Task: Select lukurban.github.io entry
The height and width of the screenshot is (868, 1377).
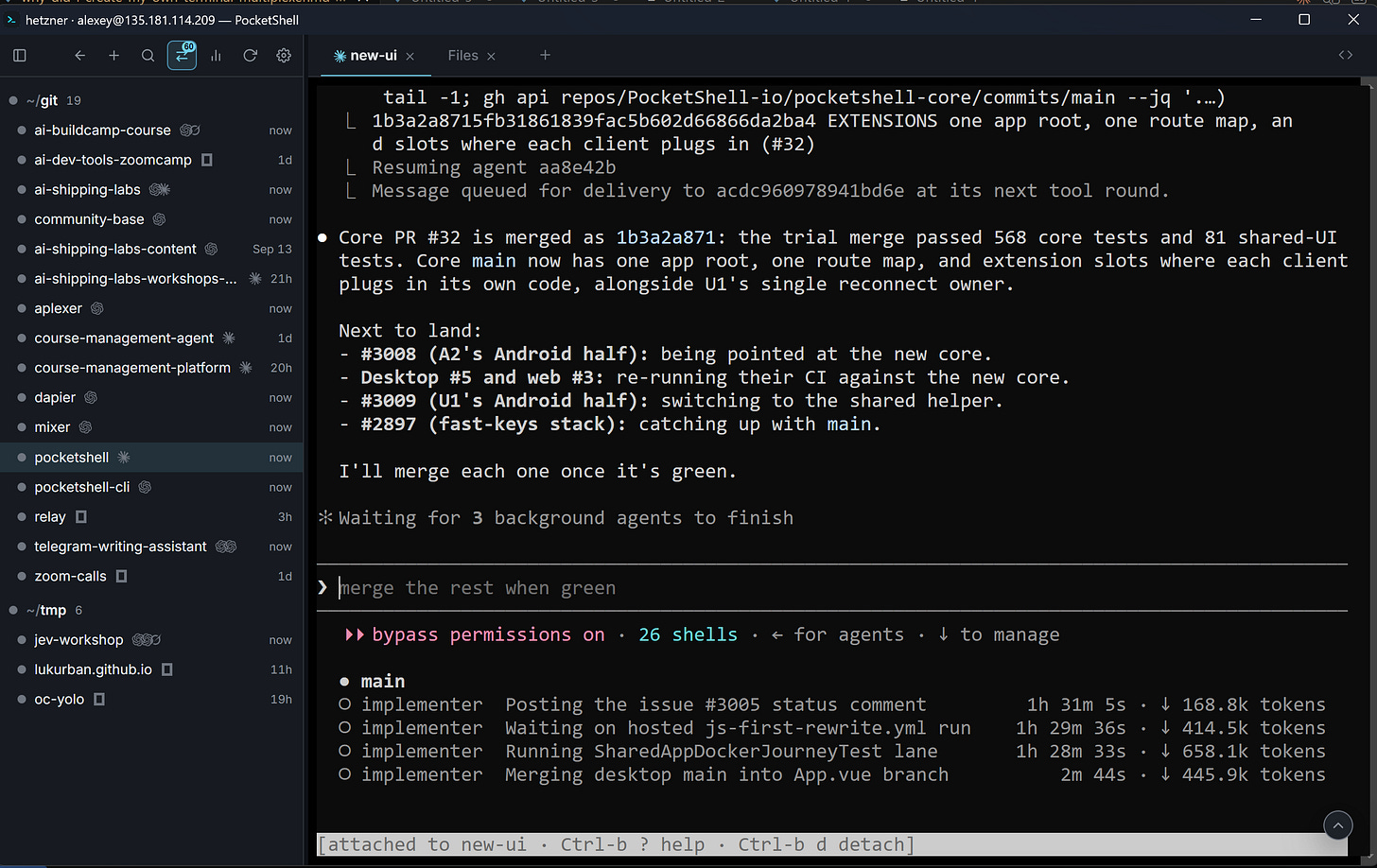Action: 151,669
